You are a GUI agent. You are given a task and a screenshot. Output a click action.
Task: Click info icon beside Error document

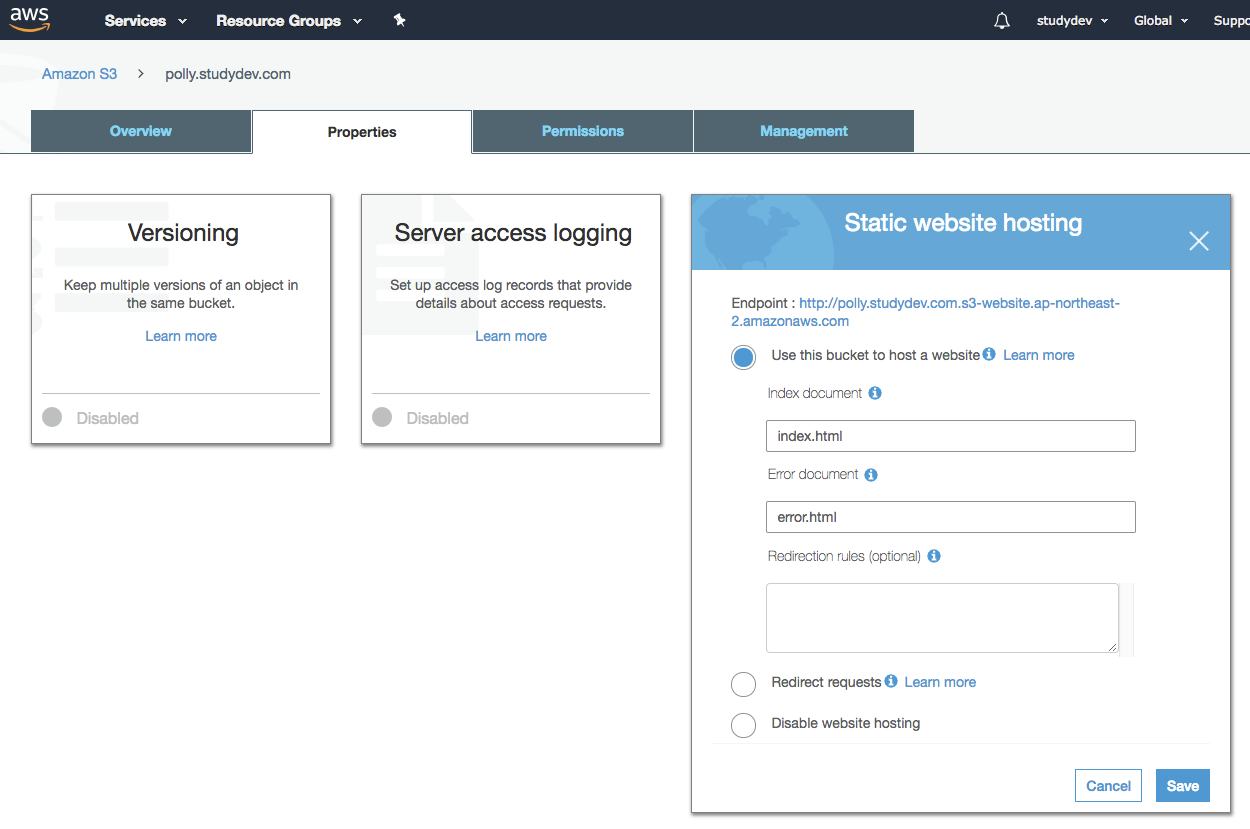(x=871, y=475)
